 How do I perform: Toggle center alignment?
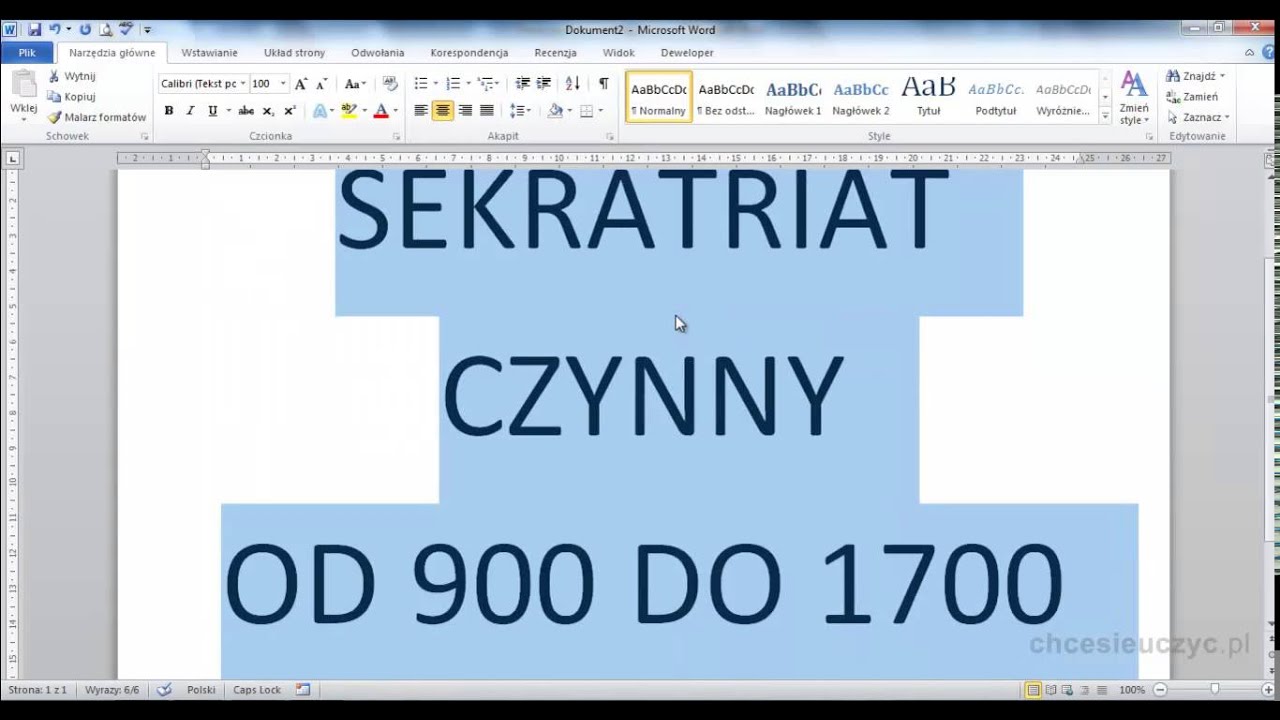tap(443, 111)
